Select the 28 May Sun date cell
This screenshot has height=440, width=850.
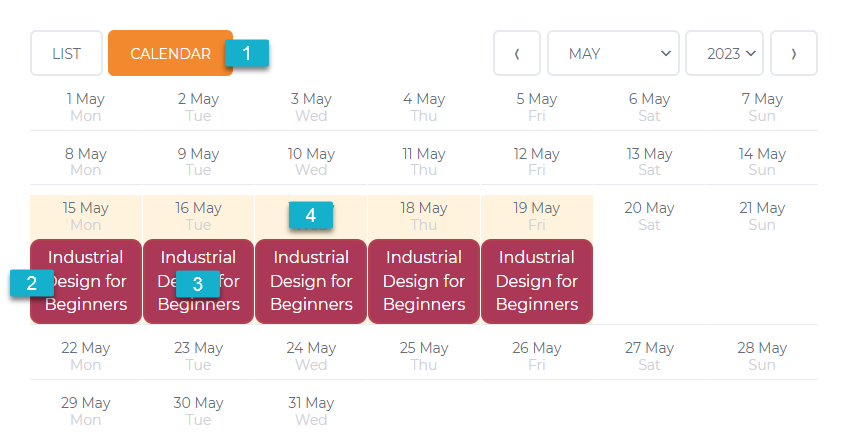[762, 356]
